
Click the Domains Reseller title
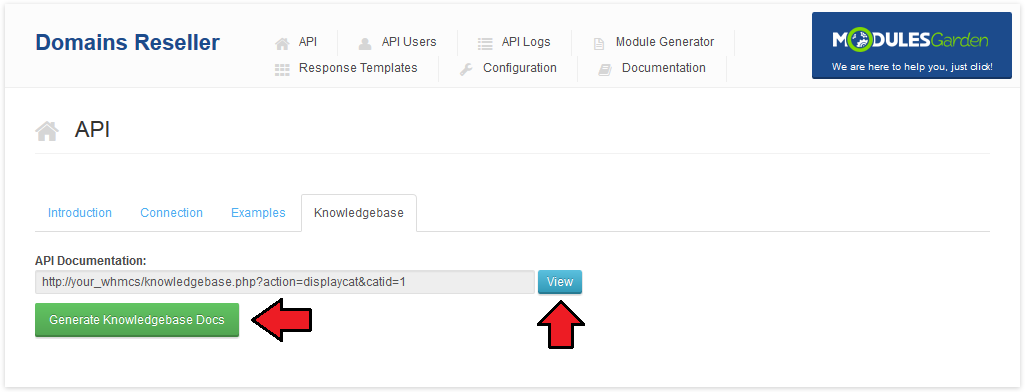point(128,43)
